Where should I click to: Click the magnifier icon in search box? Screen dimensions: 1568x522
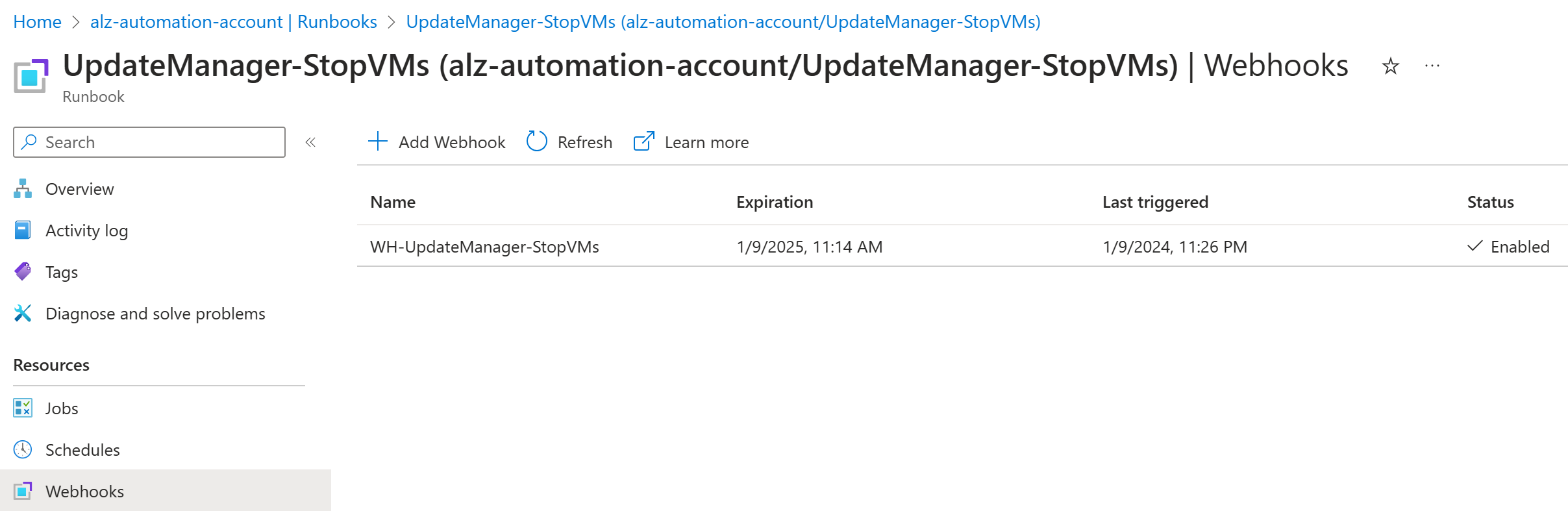[x=29, y=142]
